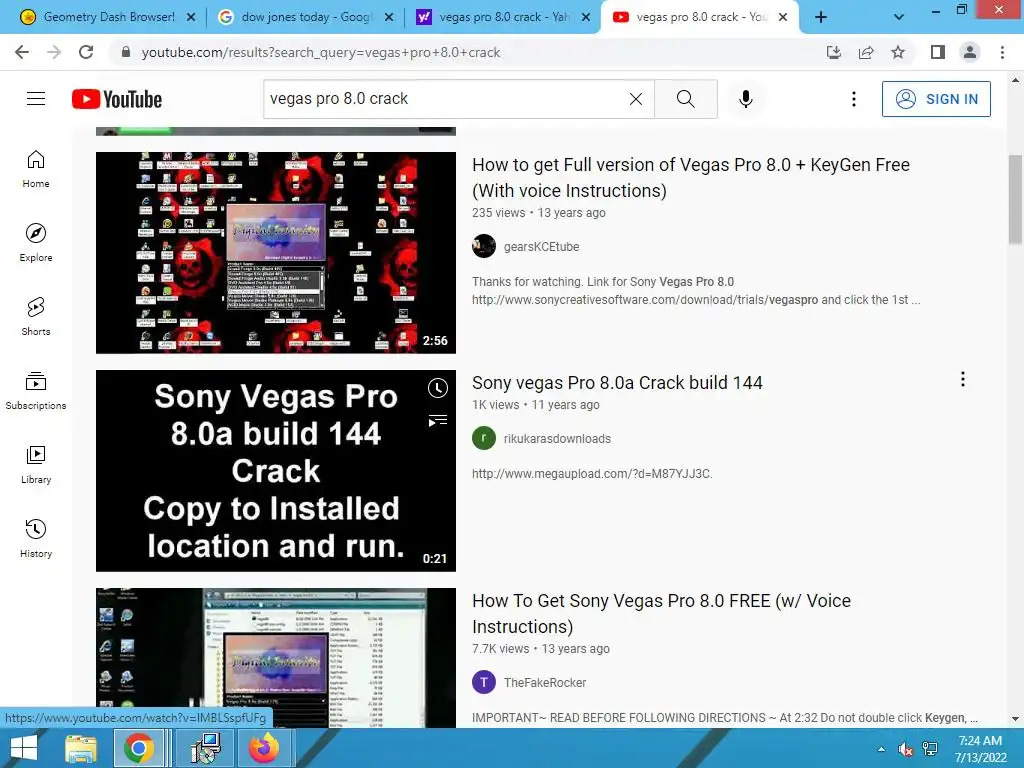Open gearsKCEtube channel name link
1024x768 pixels.
click(541, 247)
